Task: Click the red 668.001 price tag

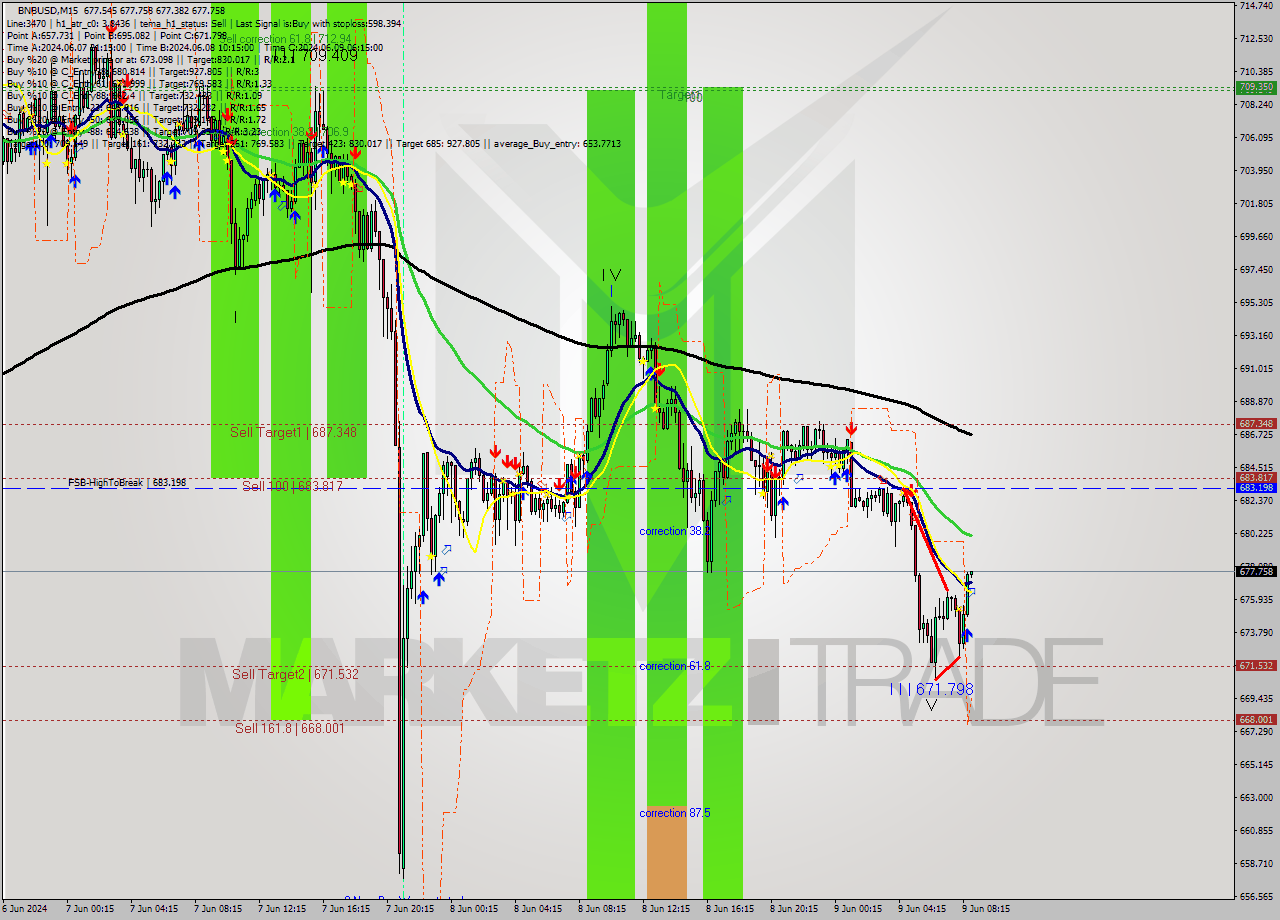Action: pos(1256,719)
